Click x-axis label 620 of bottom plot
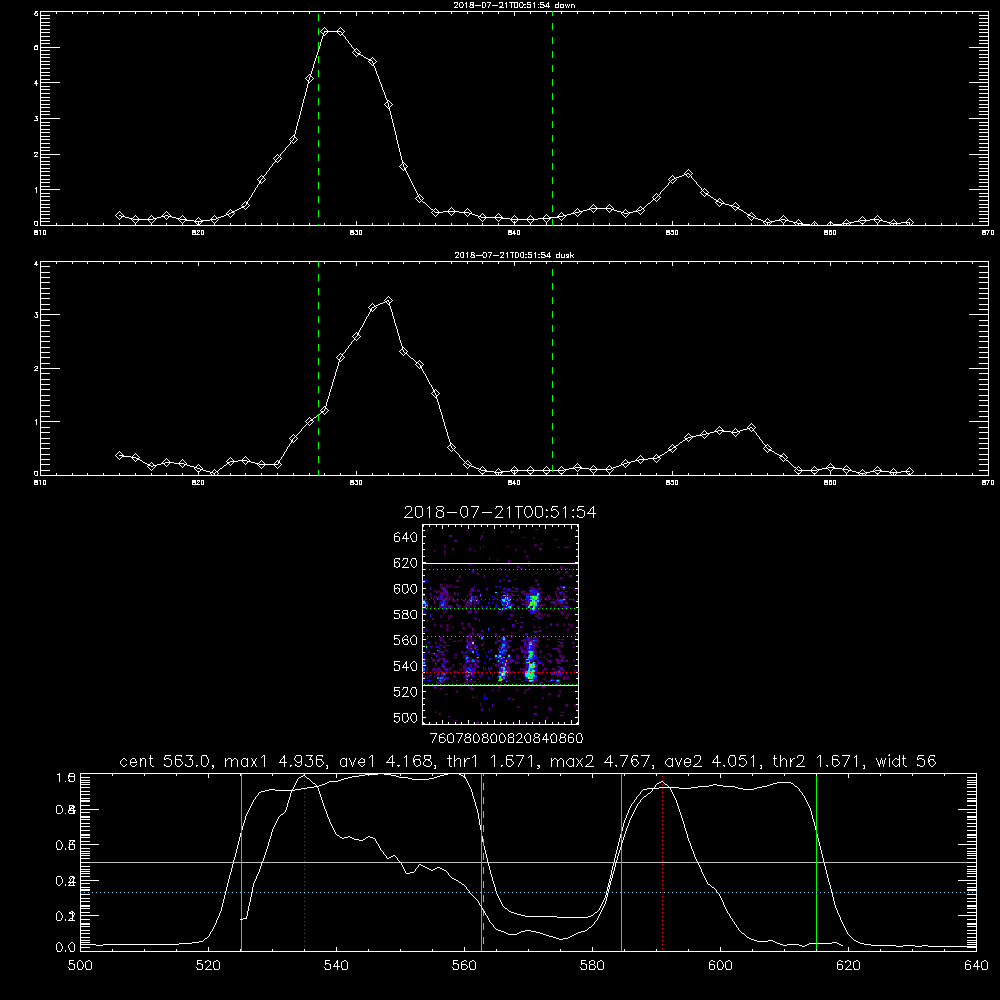 848,966
